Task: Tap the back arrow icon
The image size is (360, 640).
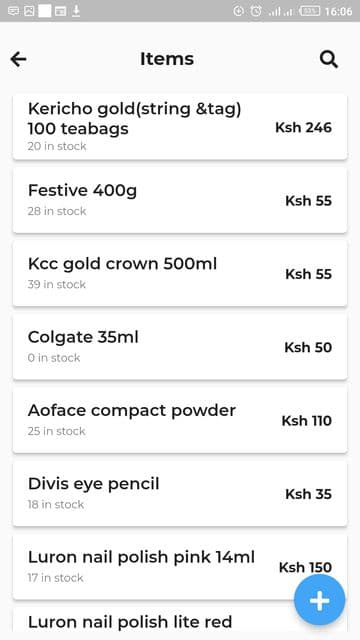Action: [x=18, y=59]
